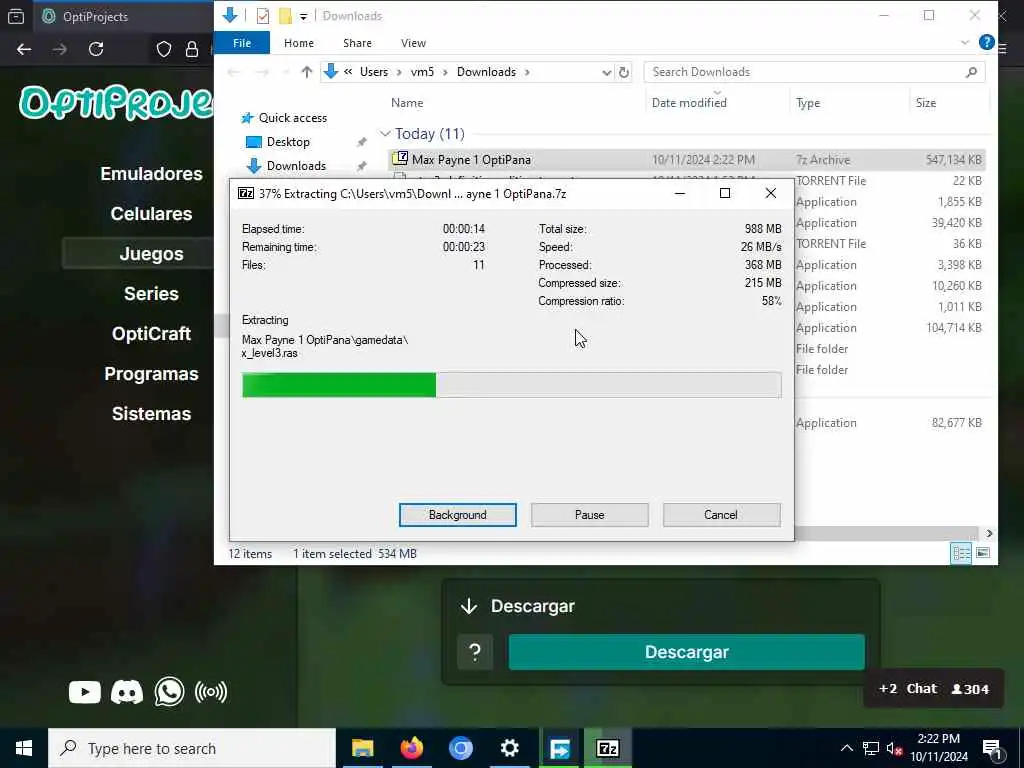Sort files by Date modified column
This screenshot has width=1024, height=768.
pyautogui.click(x=689, y=103)
